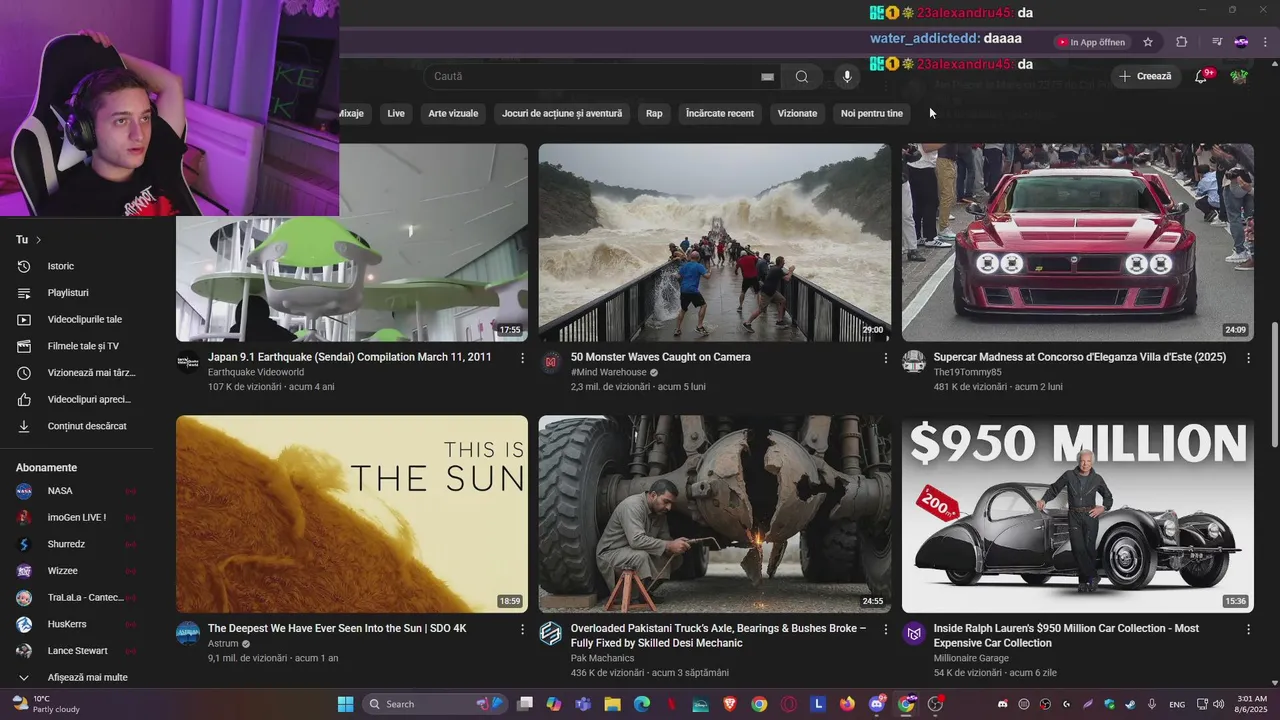Click the In App öffnen button
The width and height of the screenshot is (1280, 720).
coord(1091,42)
